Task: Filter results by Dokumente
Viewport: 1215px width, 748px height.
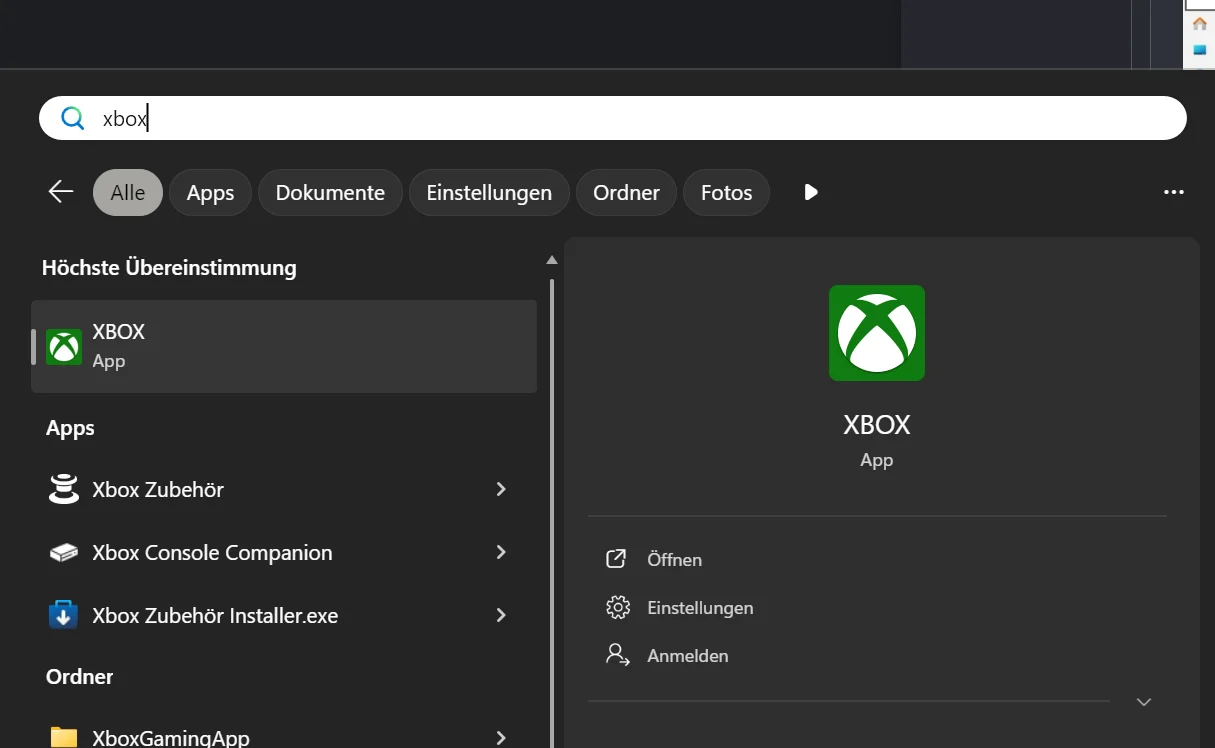Action: [x=330, y=193]
